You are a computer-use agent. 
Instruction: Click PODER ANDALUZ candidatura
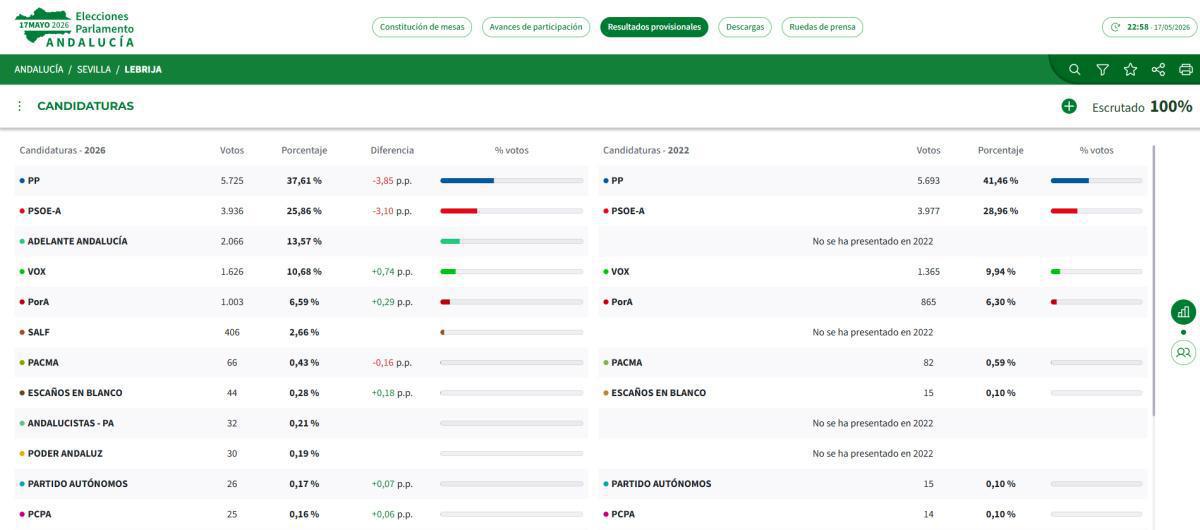(x=65, y=453)
